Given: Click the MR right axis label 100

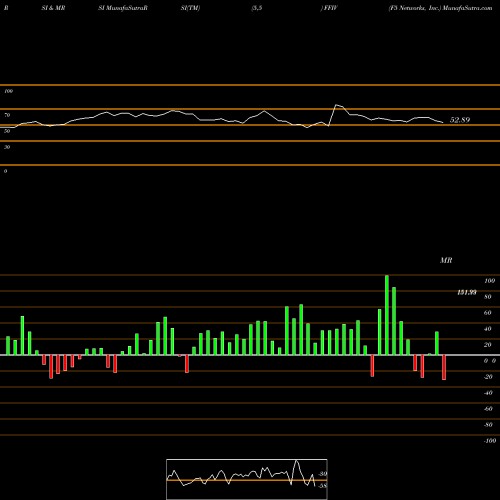Looking at the screenshot, I should (x=489, y=281).
